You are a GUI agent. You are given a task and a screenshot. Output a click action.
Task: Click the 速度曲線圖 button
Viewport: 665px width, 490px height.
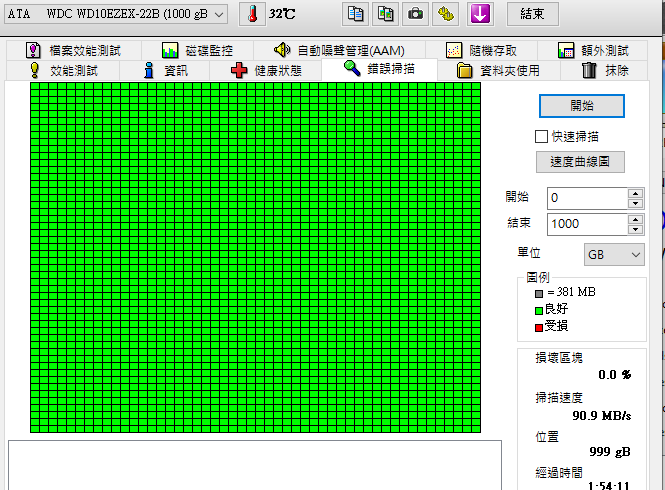580,162
